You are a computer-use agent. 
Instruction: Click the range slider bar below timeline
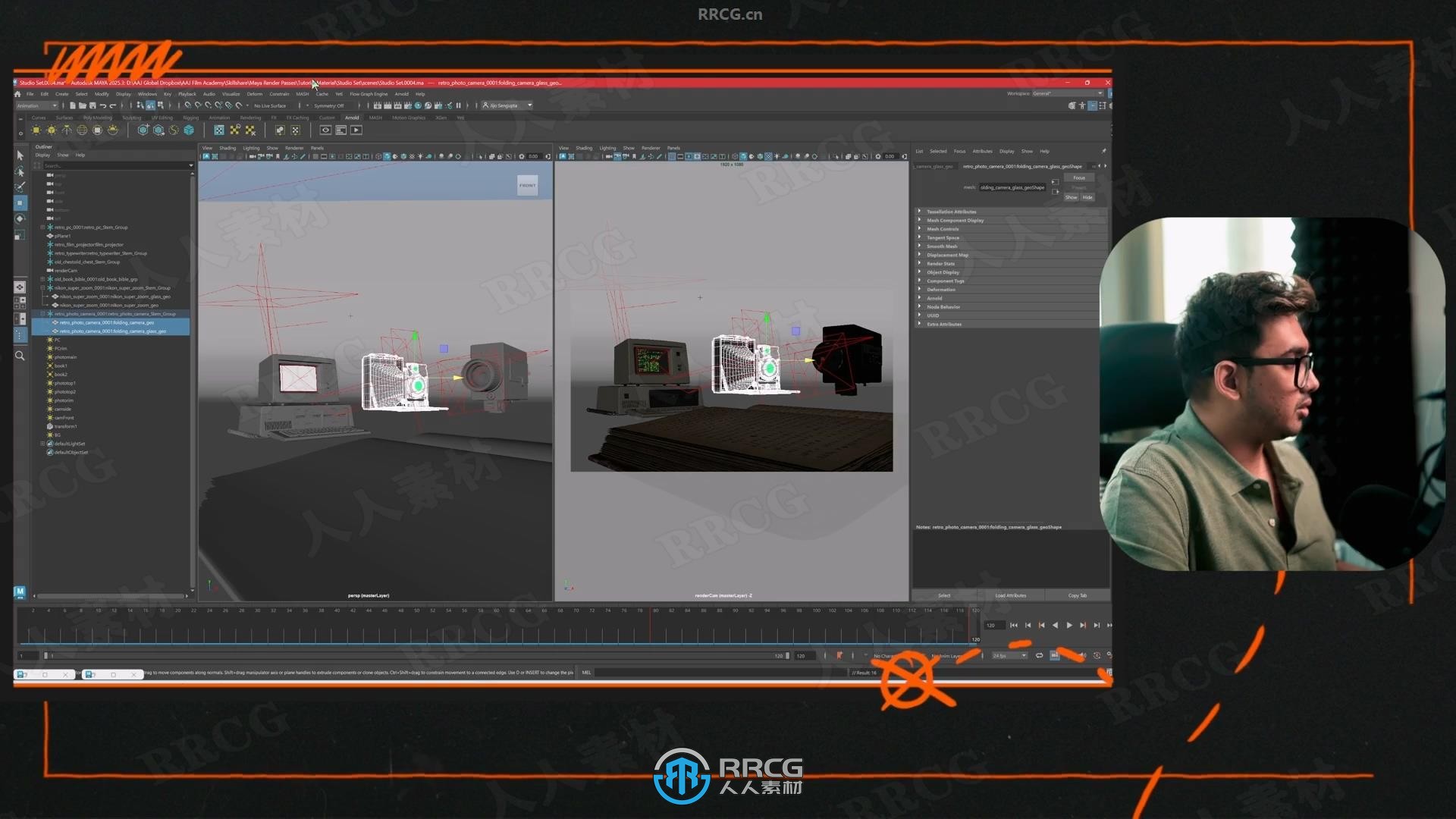coord(417,655)
